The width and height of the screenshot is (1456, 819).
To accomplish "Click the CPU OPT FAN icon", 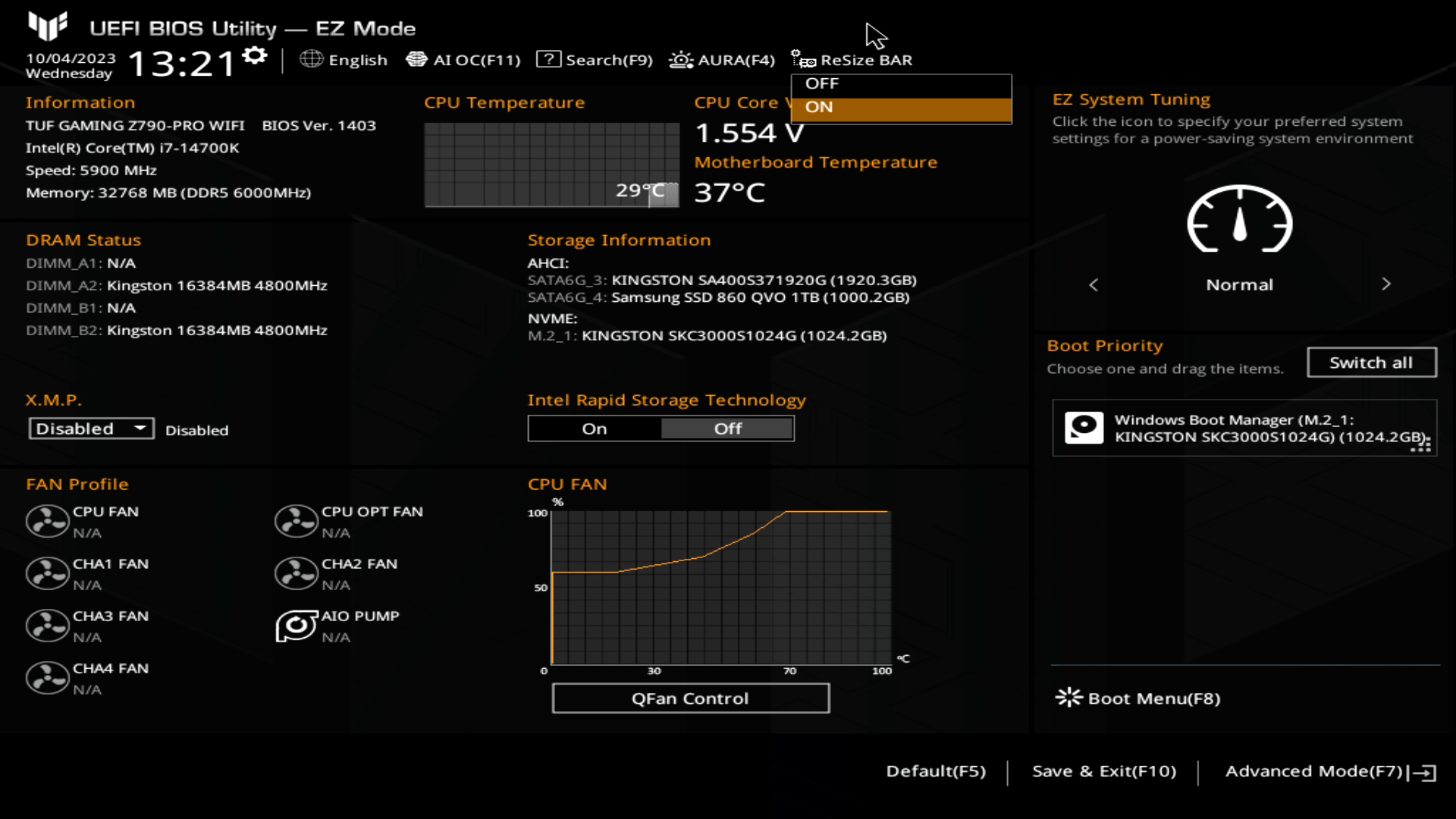I will tap(296, 521).
